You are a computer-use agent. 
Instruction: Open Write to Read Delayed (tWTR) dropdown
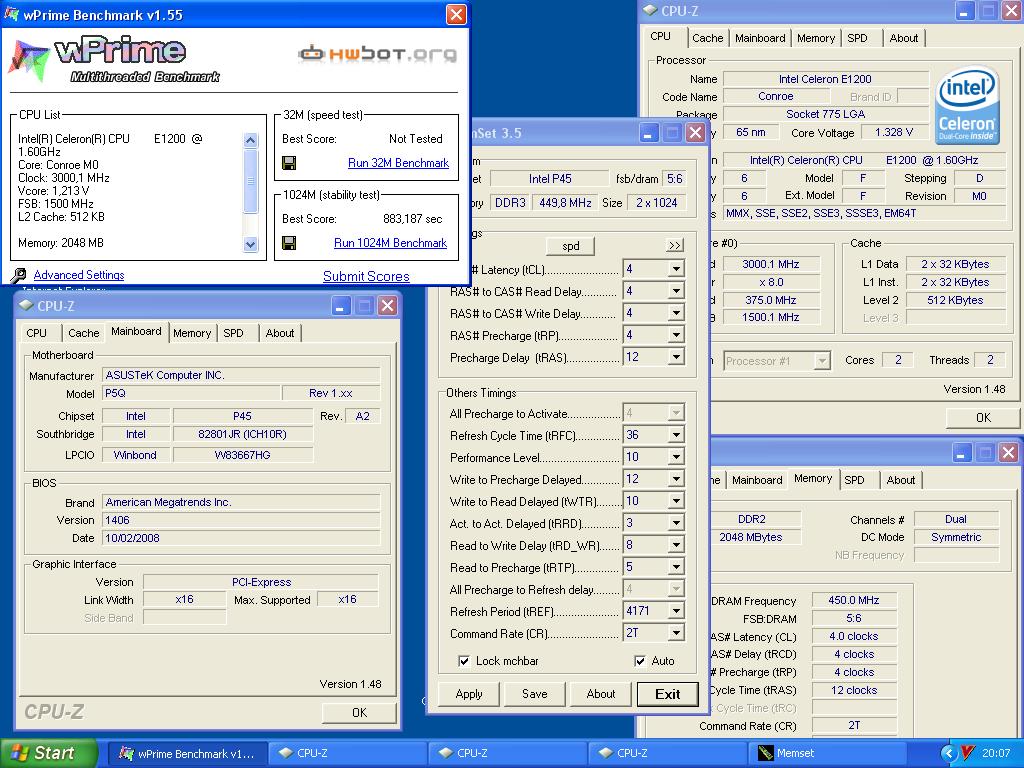(676, 501)
